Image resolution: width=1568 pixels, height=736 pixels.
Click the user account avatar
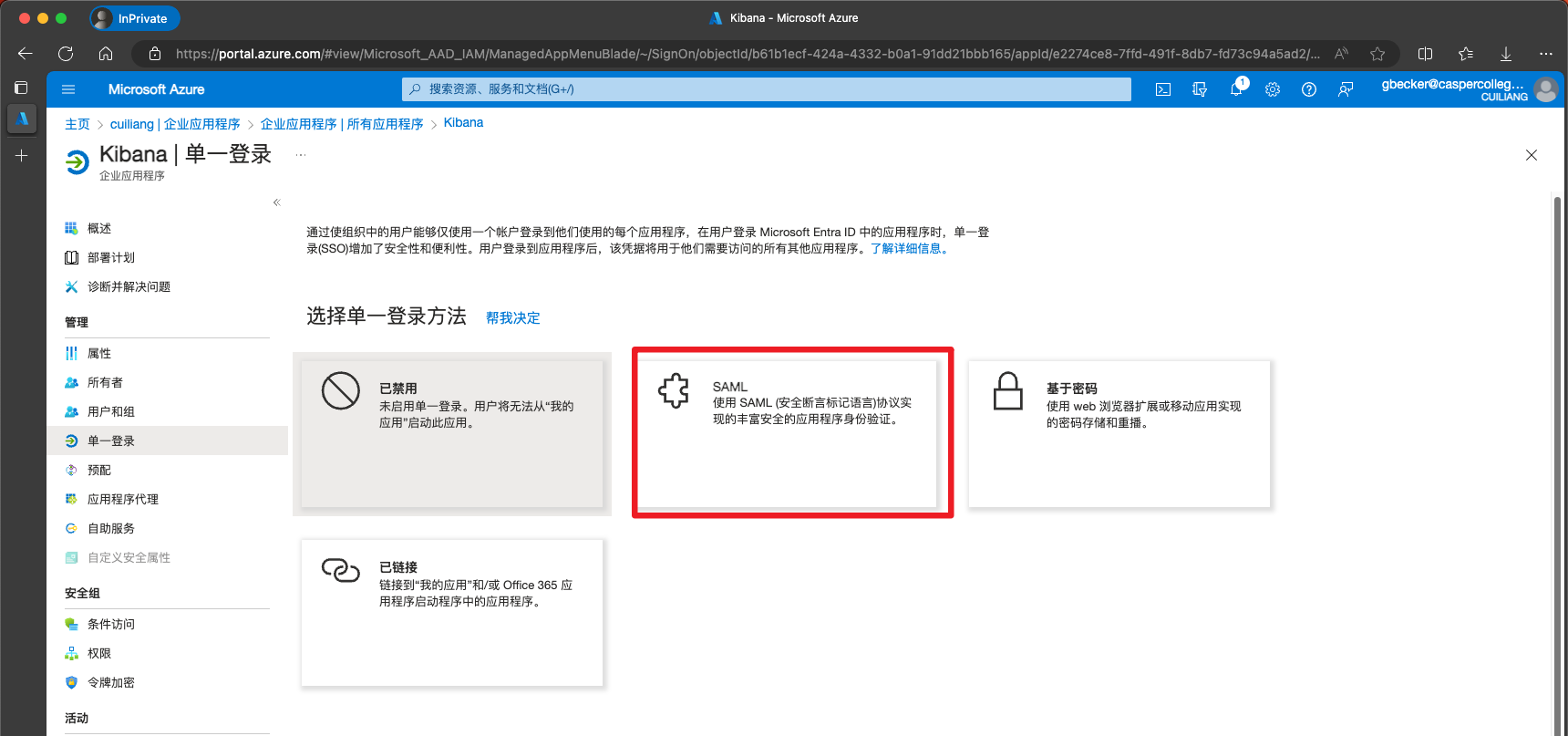(x=1545, y=89)
